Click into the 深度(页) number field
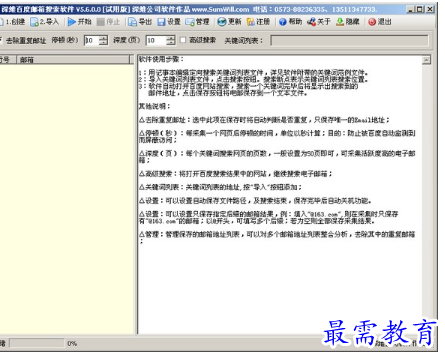The width and height of the screenshot is (445, 364). 156,40
